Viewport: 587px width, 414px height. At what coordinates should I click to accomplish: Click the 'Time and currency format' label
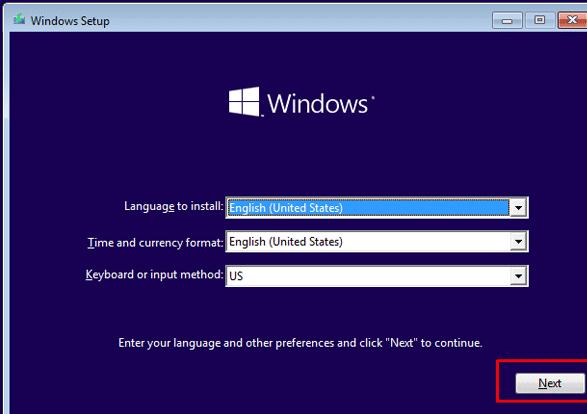point(155,243)
